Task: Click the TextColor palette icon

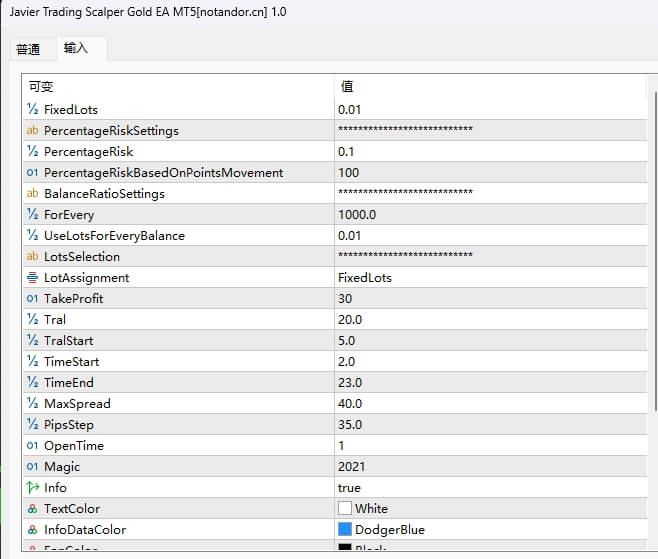Action: tap(33, 508)
